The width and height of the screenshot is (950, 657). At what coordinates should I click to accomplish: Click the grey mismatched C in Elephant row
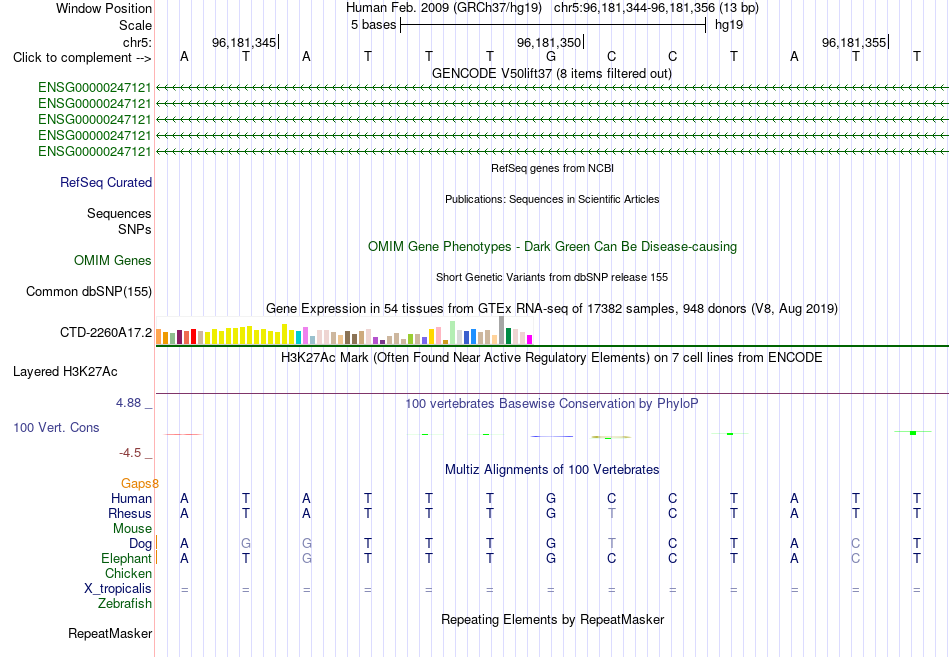click(x=855, y=558)
